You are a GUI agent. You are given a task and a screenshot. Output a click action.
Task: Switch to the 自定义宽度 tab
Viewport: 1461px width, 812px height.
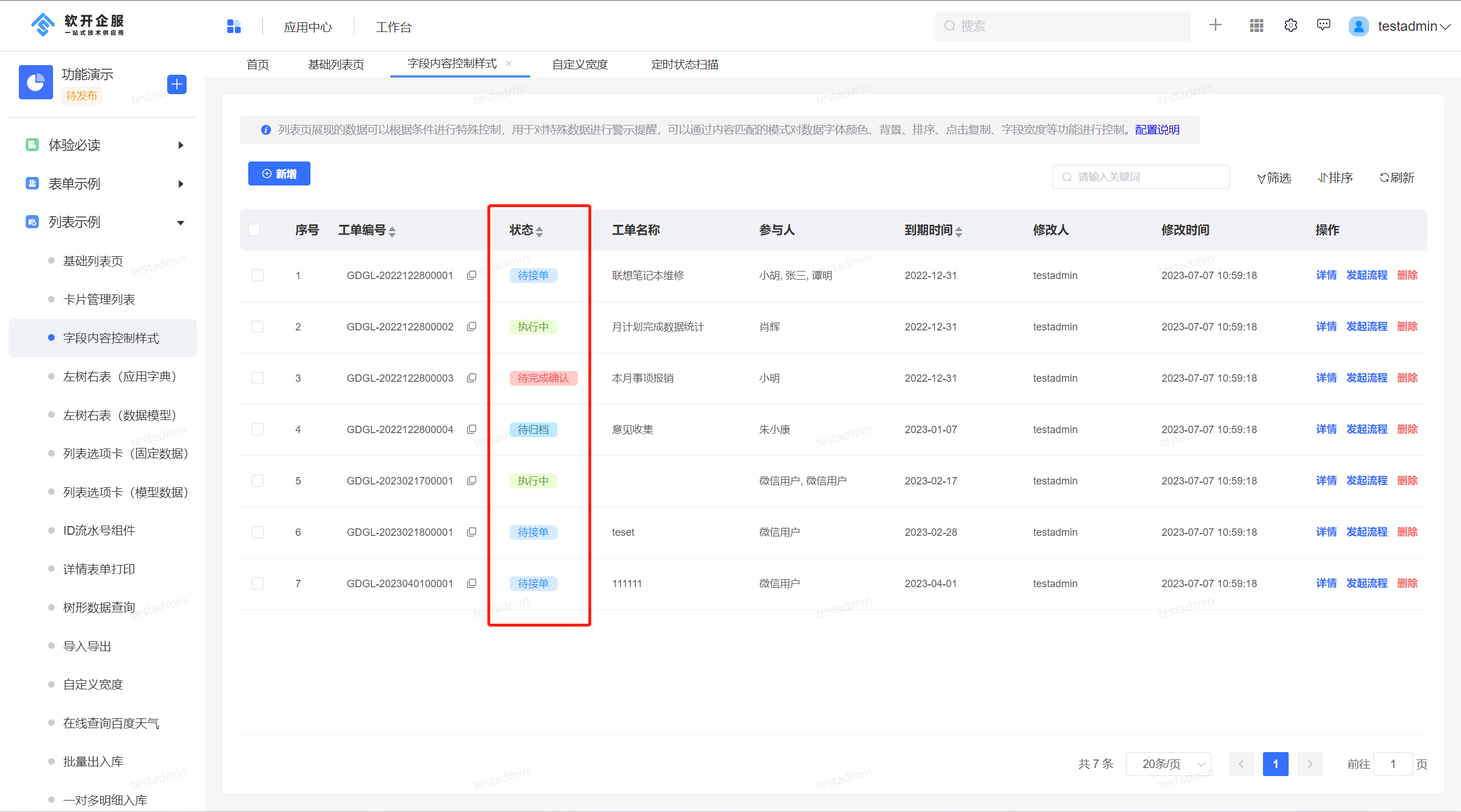point(579,64)
